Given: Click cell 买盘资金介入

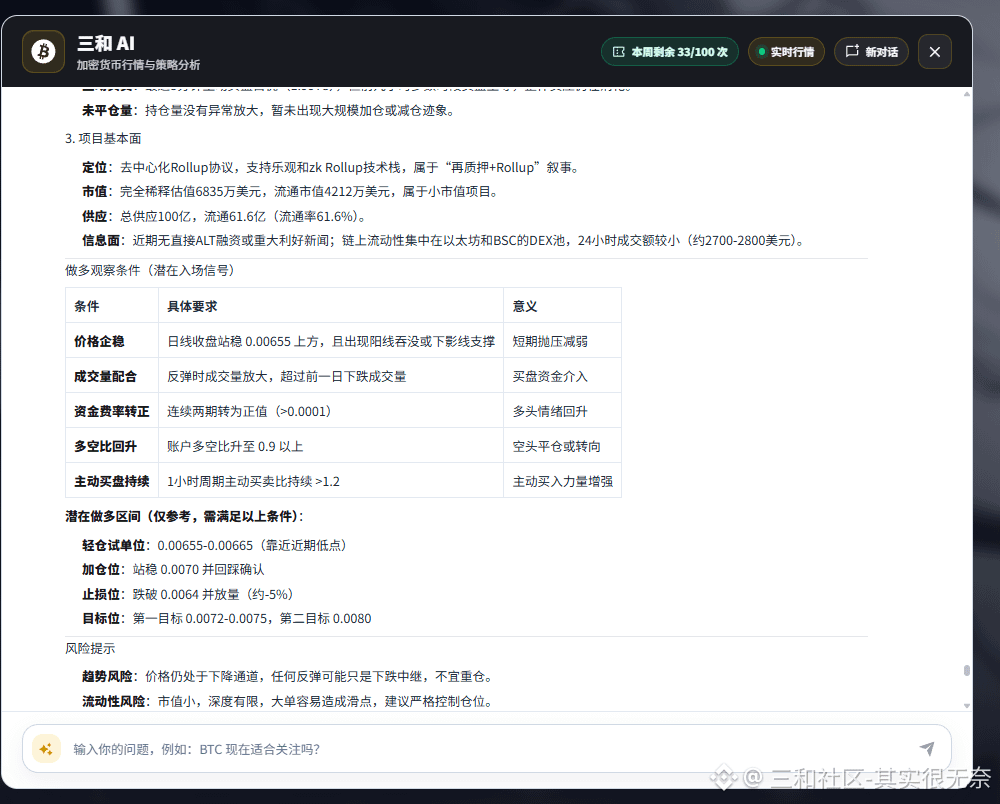Looking at the screenshot, I should pyautogui.click(x=562, y=376).
